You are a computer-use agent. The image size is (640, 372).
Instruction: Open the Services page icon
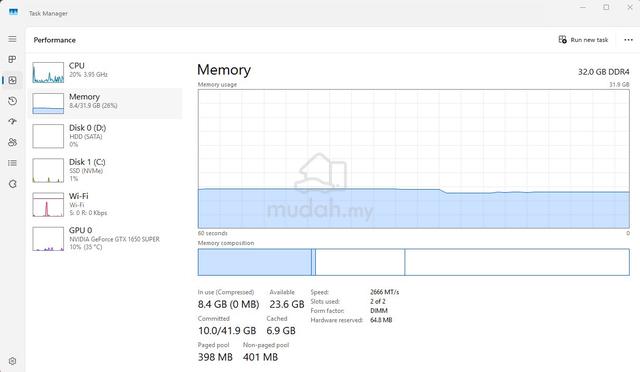[x=12, y=184]
